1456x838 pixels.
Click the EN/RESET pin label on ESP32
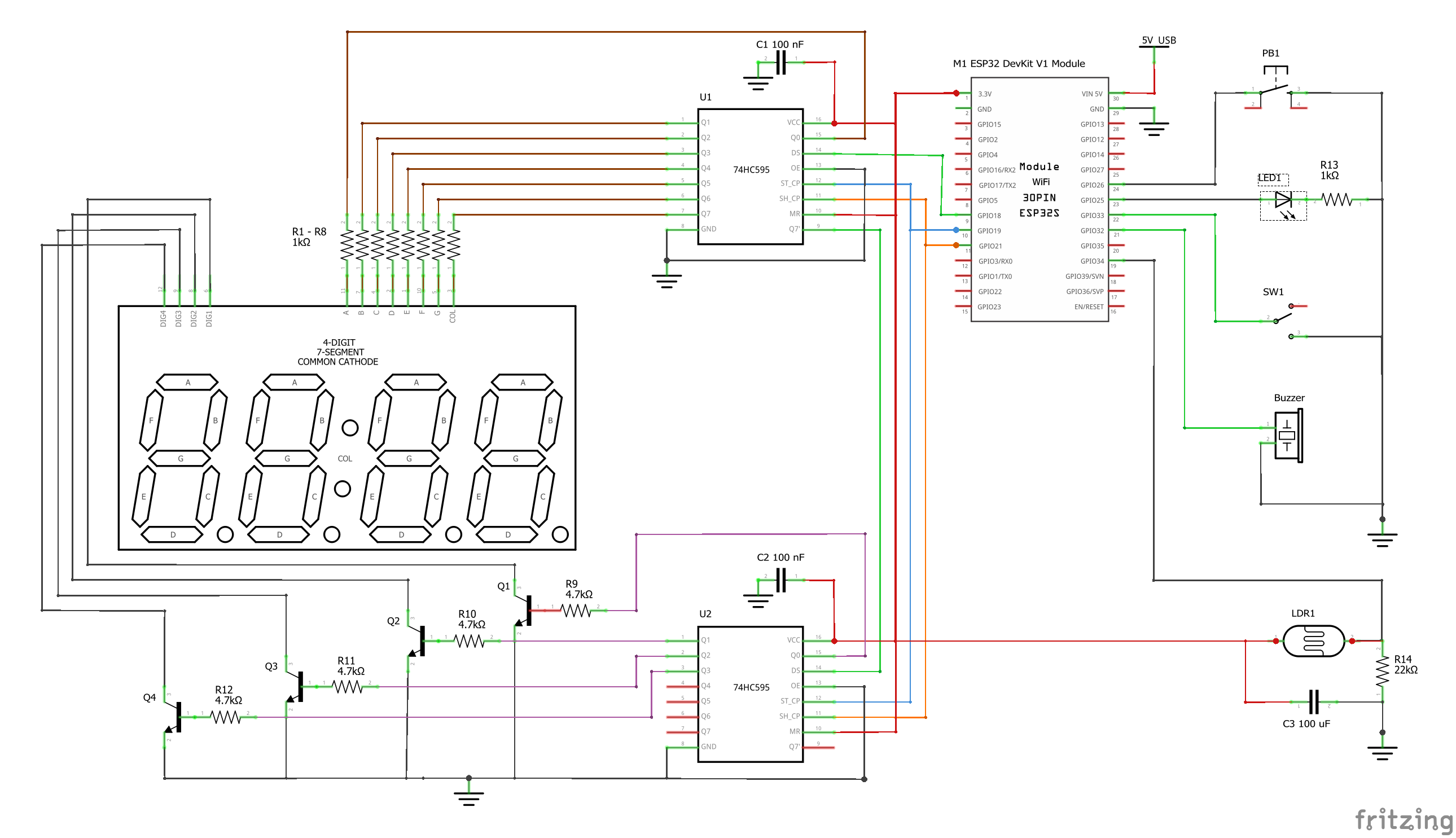(1089, 307)
